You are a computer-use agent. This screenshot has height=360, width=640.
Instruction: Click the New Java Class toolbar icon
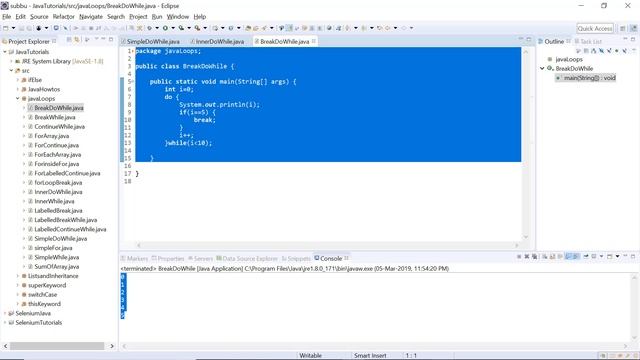tap(231, 28)
